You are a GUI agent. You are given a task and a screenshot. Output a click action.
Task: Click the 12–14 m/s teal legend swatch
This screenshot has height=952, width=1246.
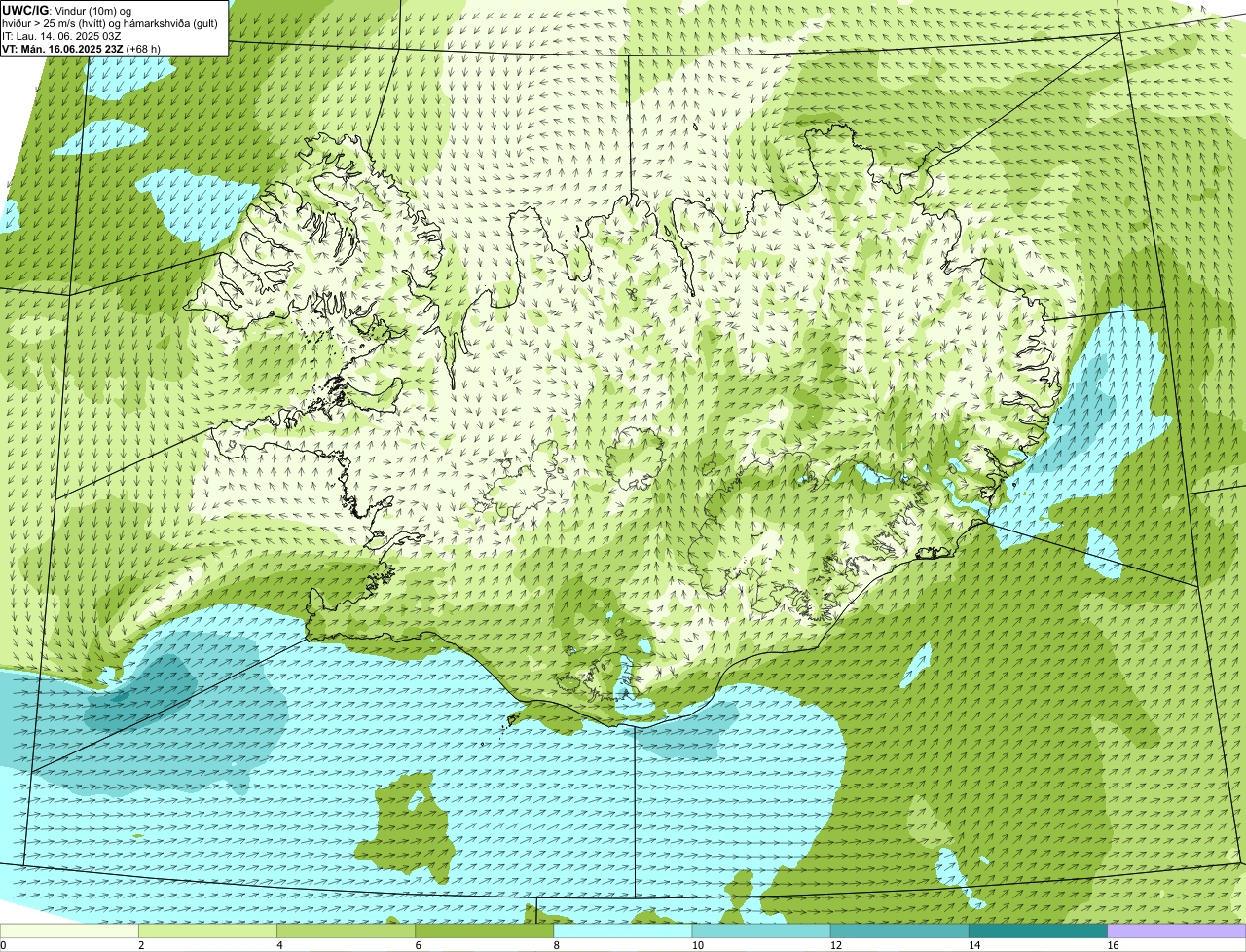click(899, 931)
